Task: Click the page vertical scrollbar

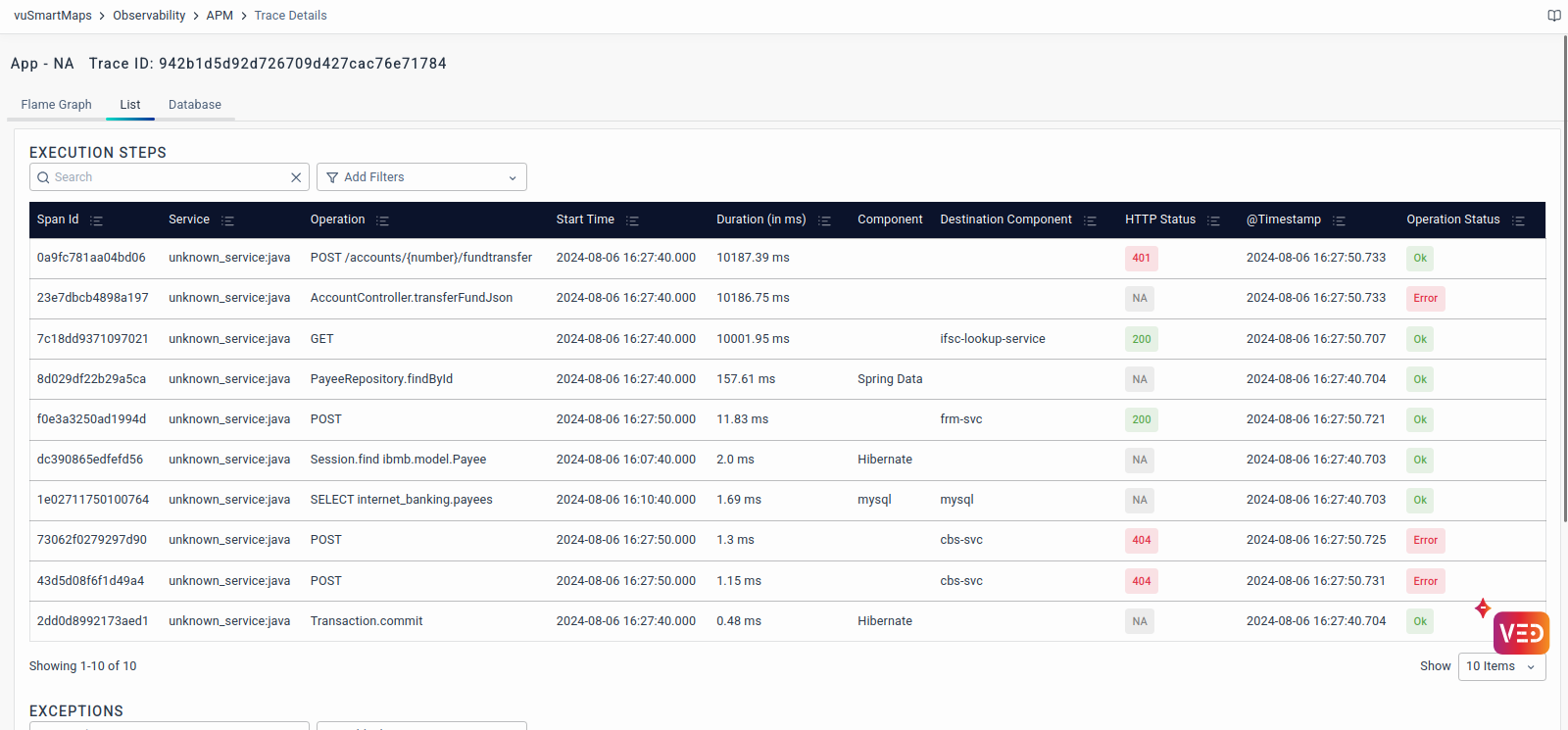Action: click(1564, 294)
